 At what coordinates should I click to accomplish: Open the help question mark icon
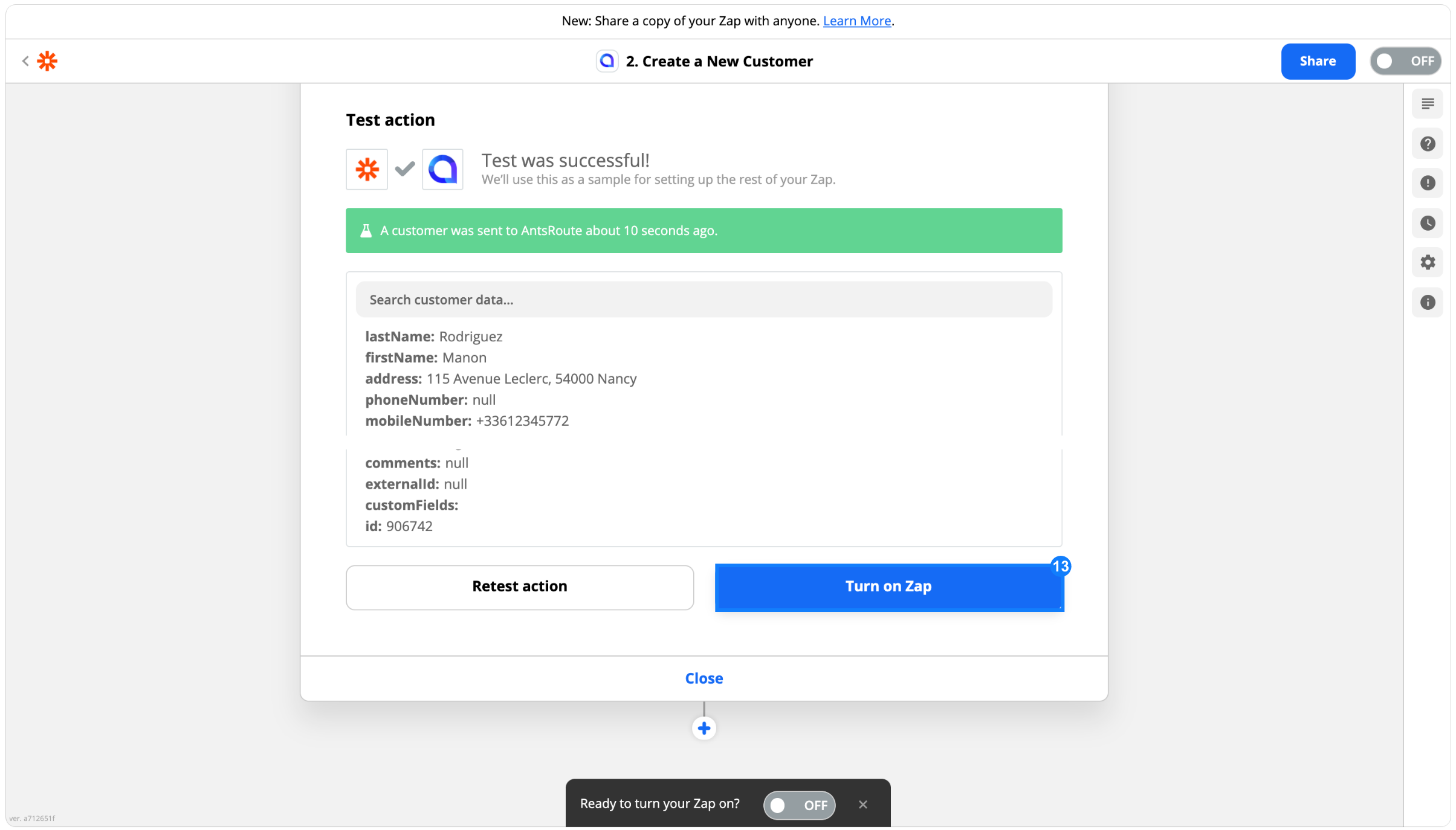(x=1428, y=144)
